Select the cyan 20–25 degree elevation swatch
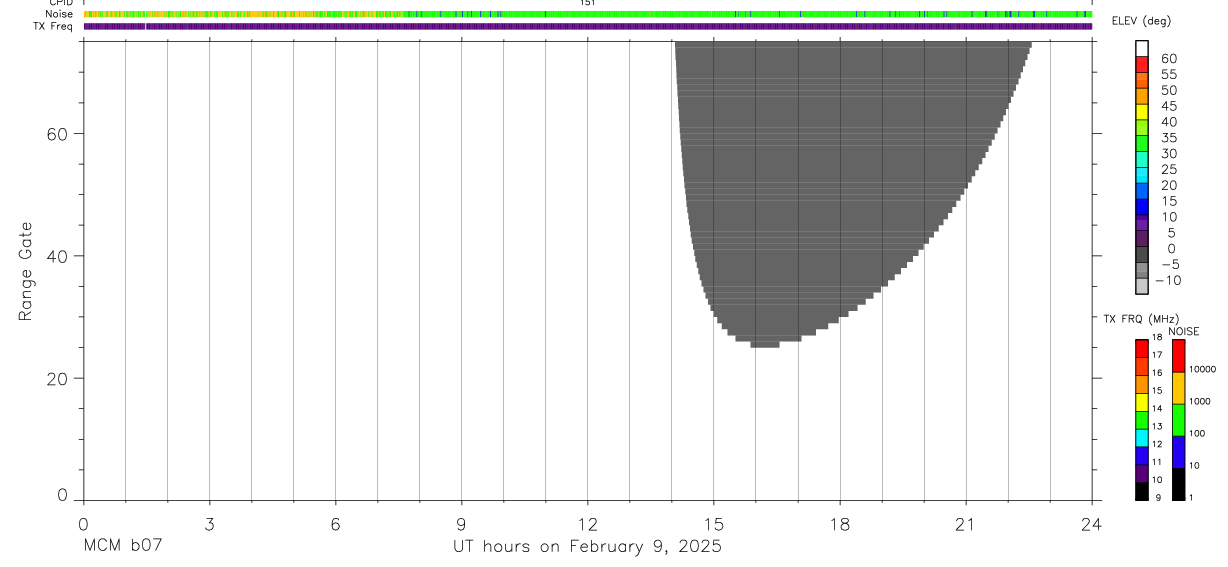The height and width of the screenshot is (567, 1228). pos(1142,175)
